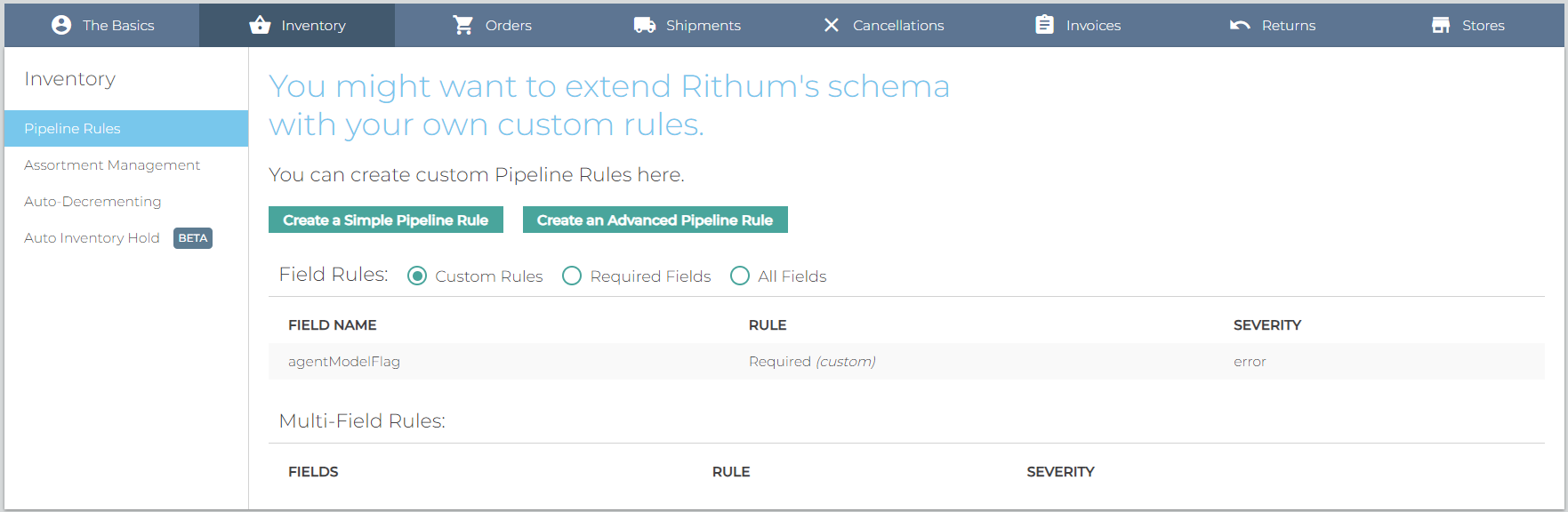1568x512 pixels.
Task: Click the undo arrow Returns icon
Action: click(x=1240, y=25)
